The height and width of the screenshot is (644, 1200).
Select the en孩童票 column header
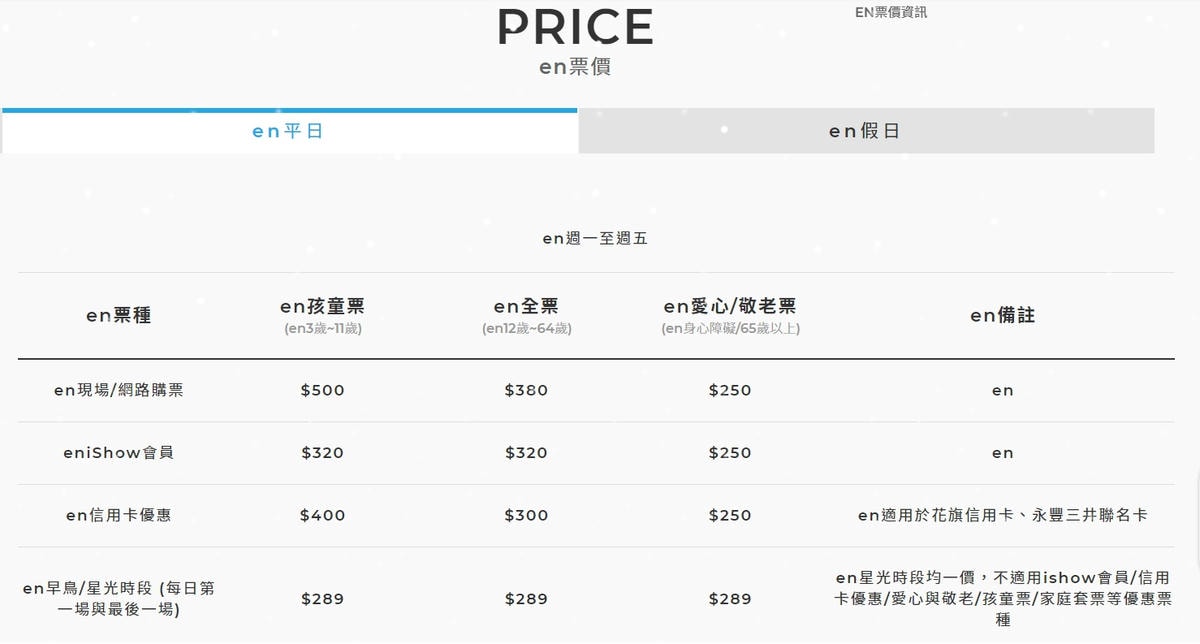pos(322,306)
